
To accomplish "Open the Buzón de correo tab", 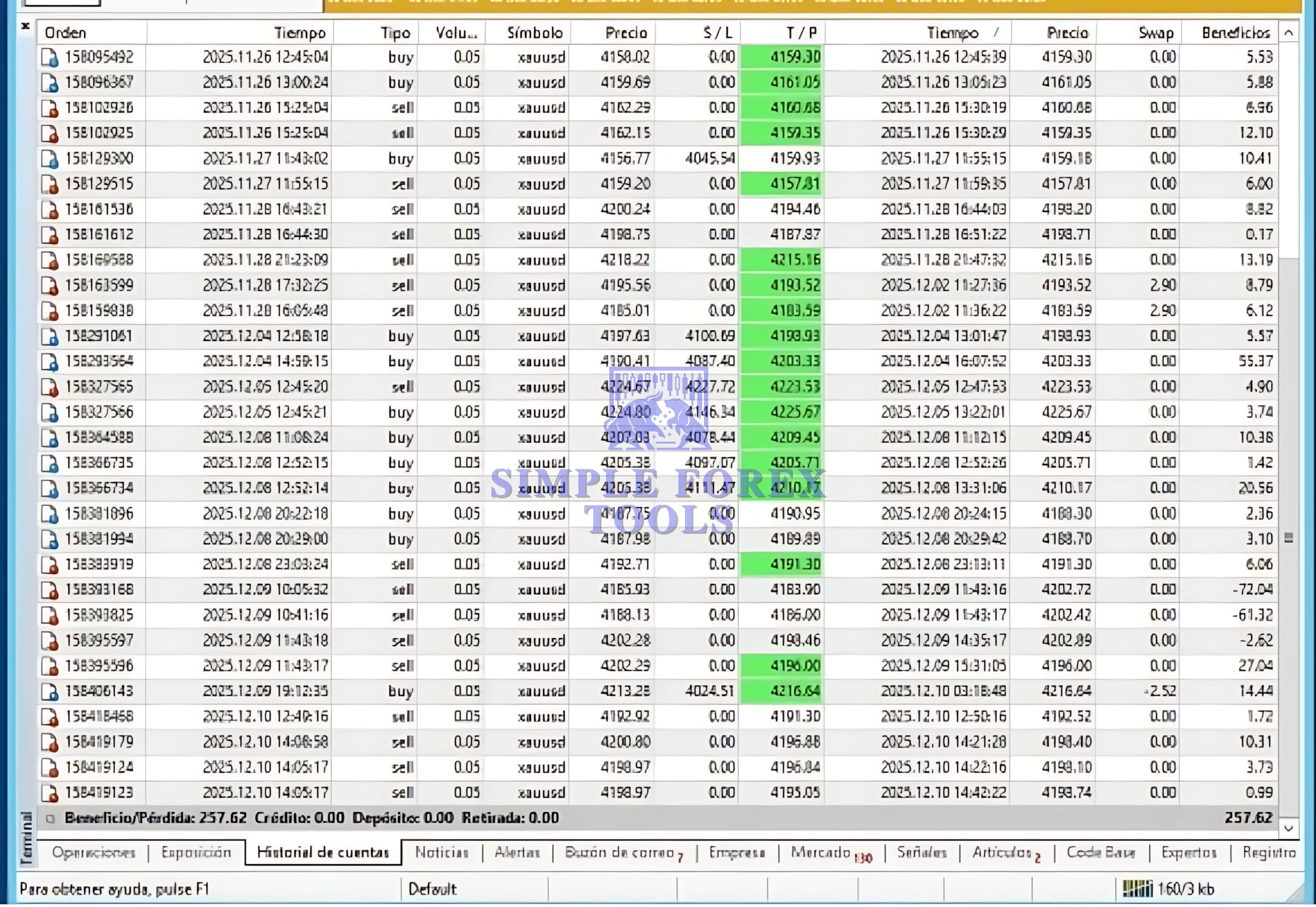I will coord(620,853).
